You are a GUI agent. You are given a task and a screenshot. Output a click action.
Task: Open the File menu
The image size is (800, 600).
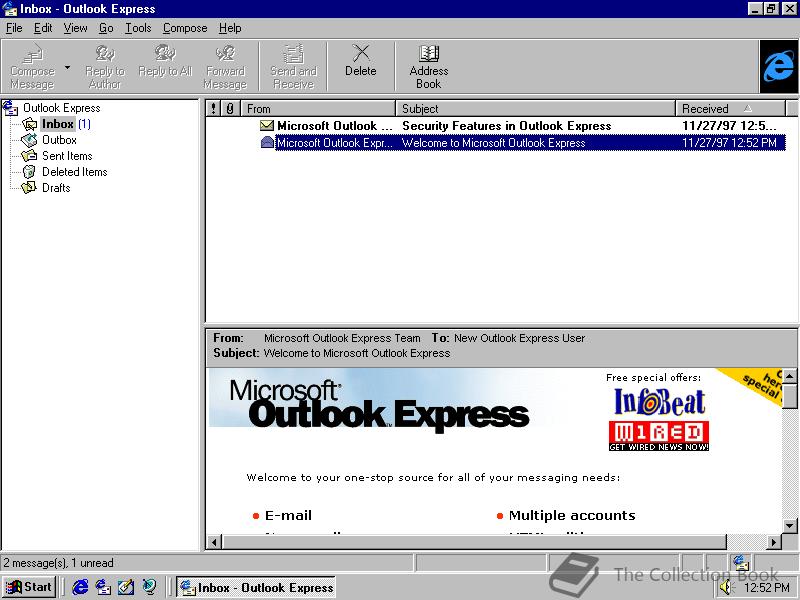14,28
